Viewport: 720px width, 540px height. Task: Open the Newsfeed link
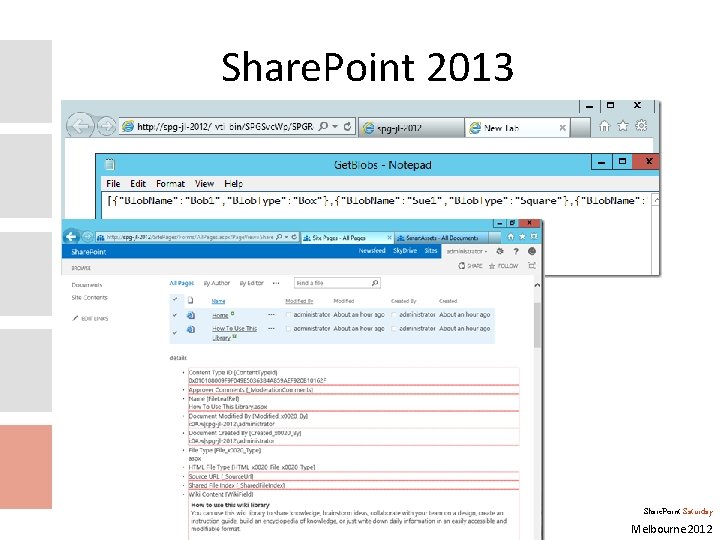(x=372, y=251)
